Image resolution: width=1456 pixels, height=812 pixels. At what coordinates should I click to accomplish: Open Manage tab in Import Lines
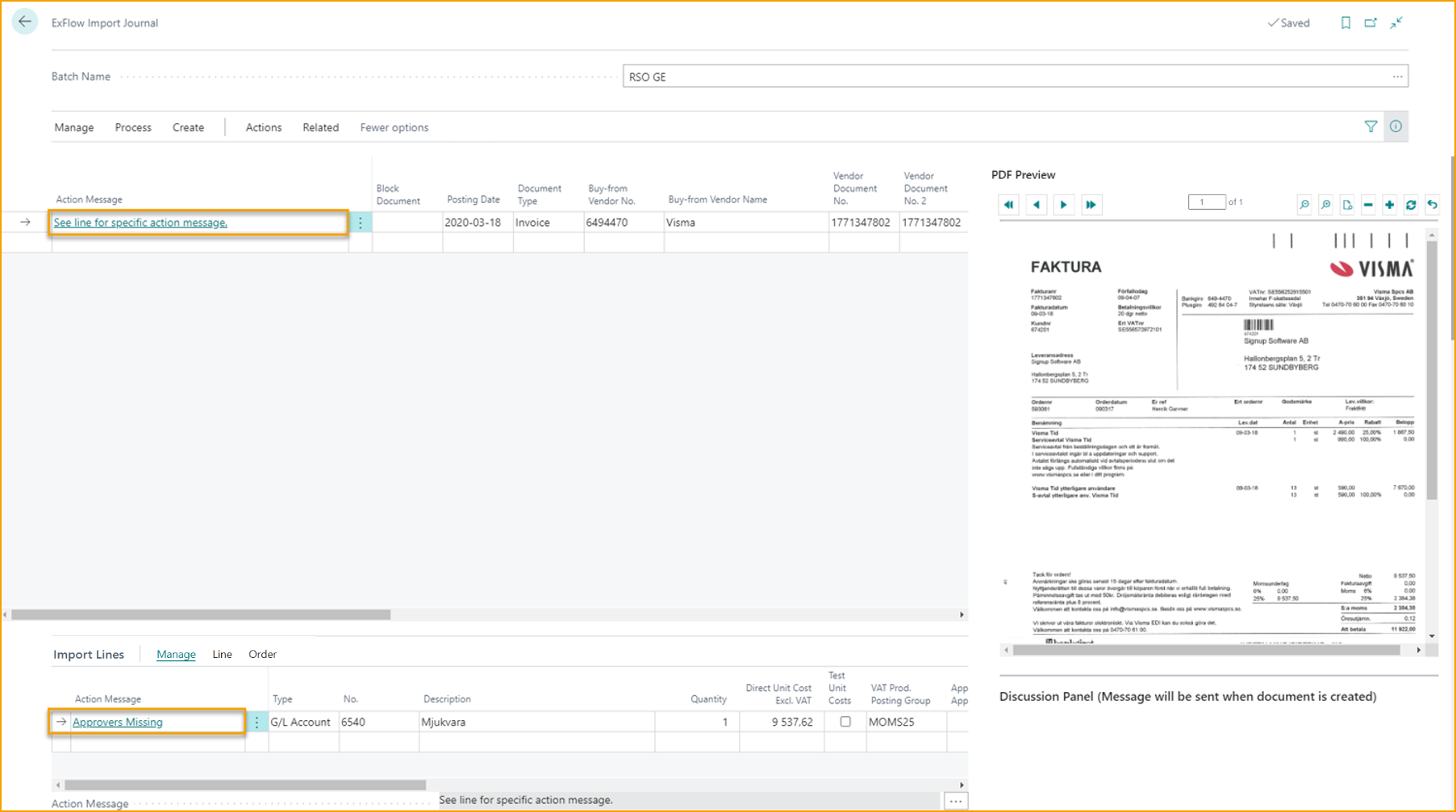pos(176,654)
